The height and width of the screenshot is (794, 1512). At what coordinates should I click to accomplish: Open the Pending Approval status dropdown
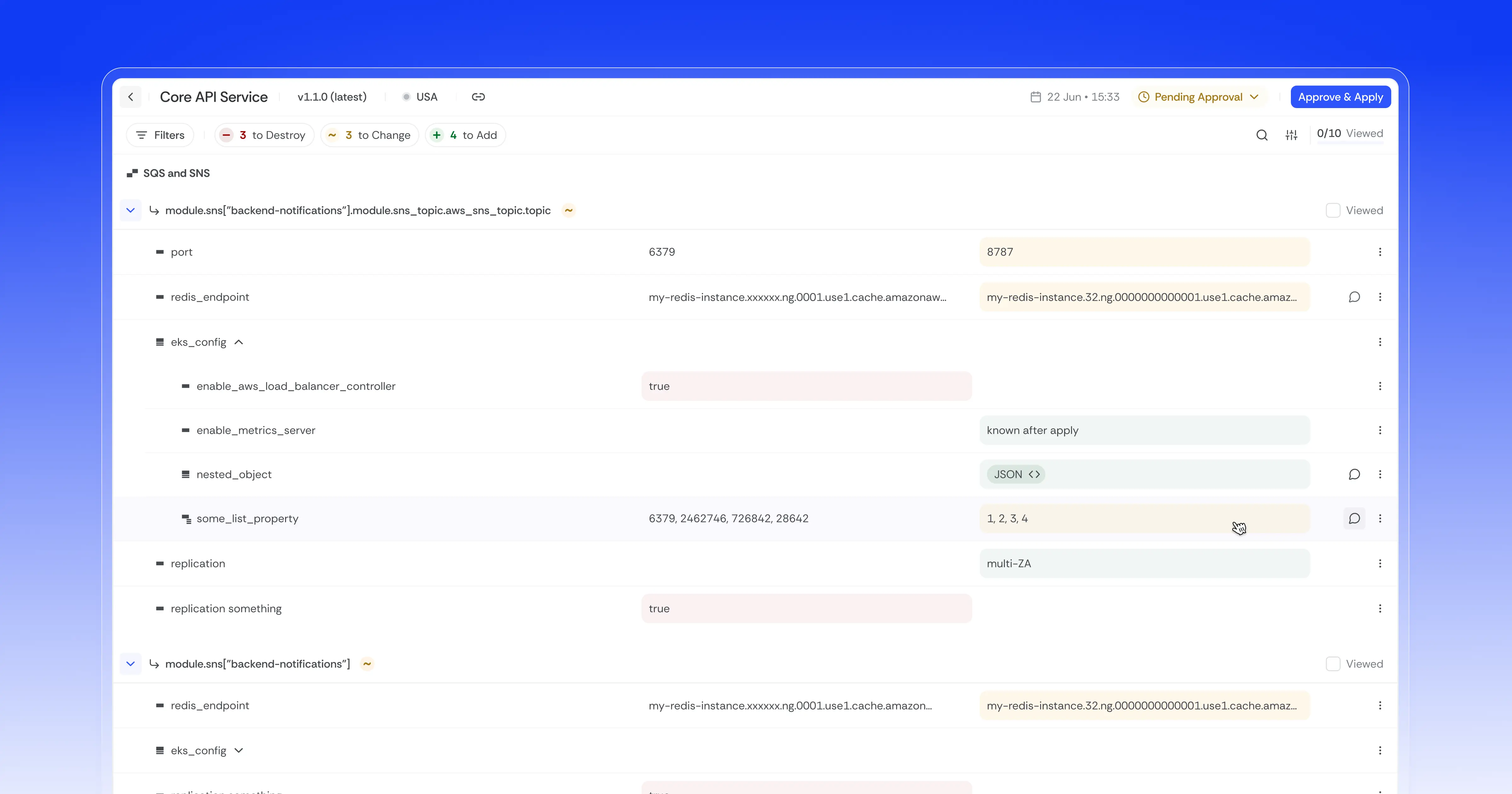pyautogui.click(x=1199, y=97)
